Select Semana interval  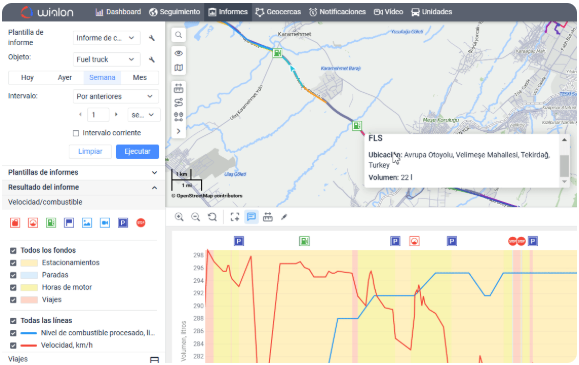click(x=102, y=78)
